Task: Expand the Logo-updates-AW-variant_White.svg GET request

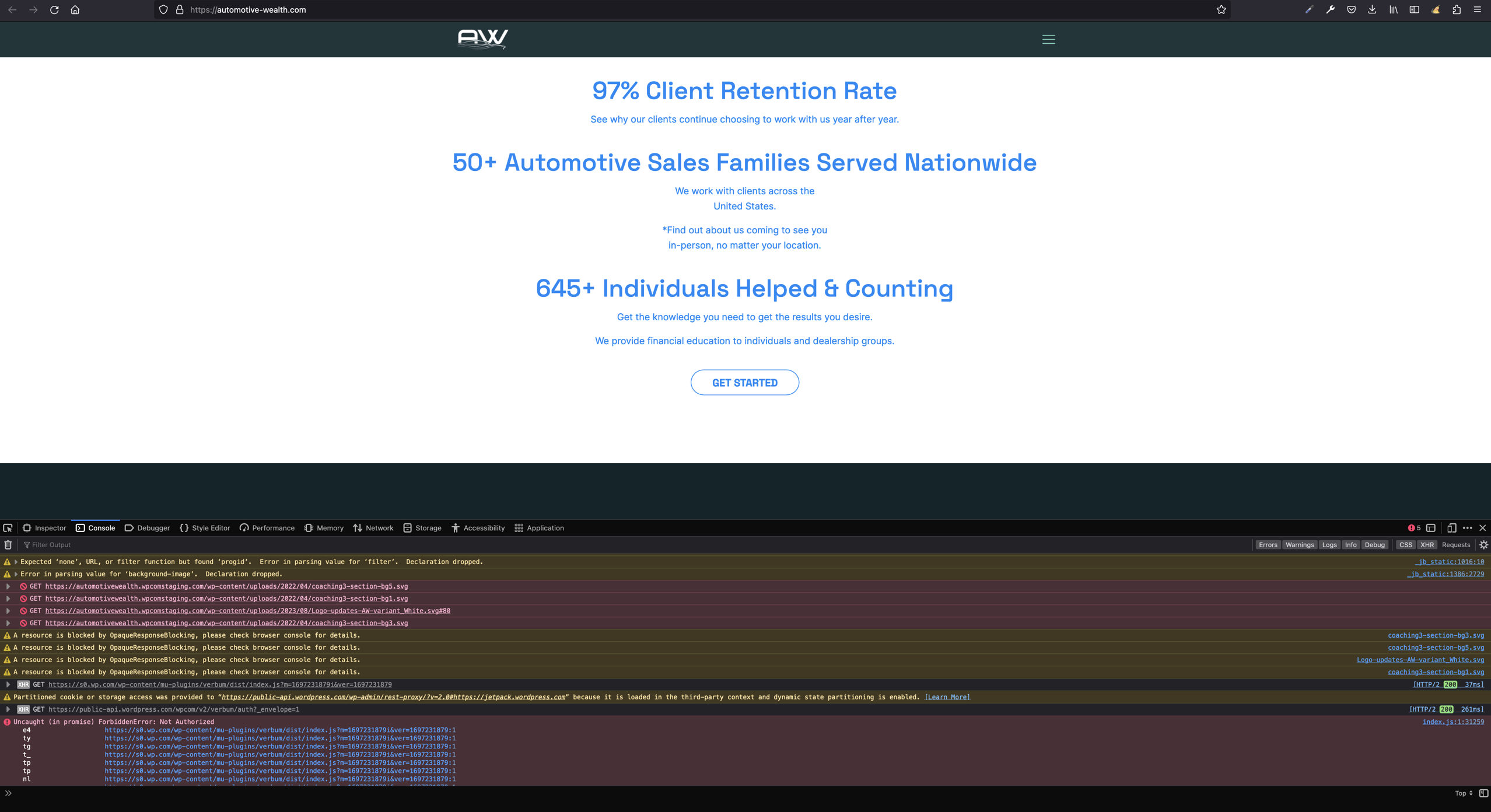Action: (x=8, y=611)
